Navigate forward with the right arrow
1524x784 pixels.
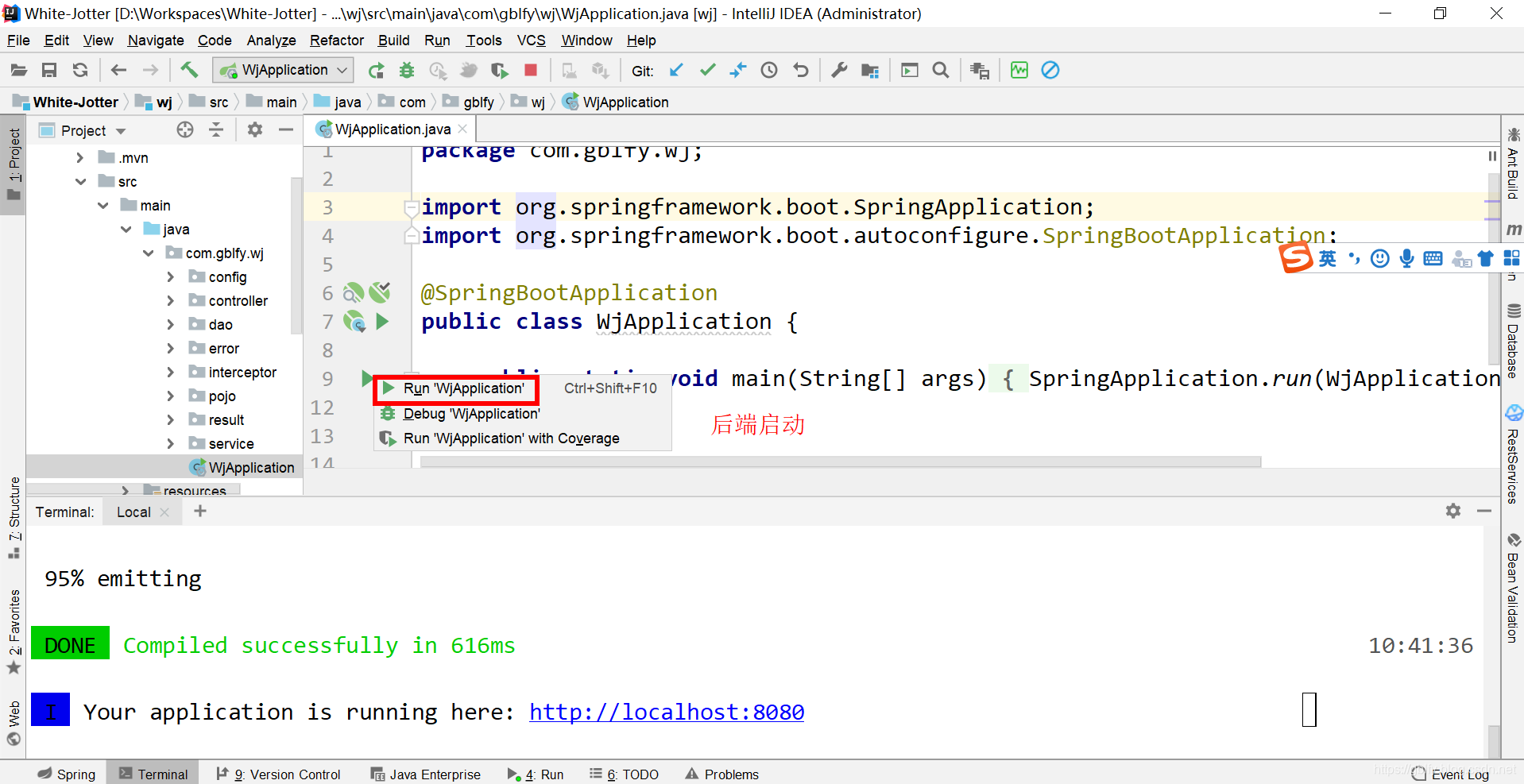(x=150, y=71)
